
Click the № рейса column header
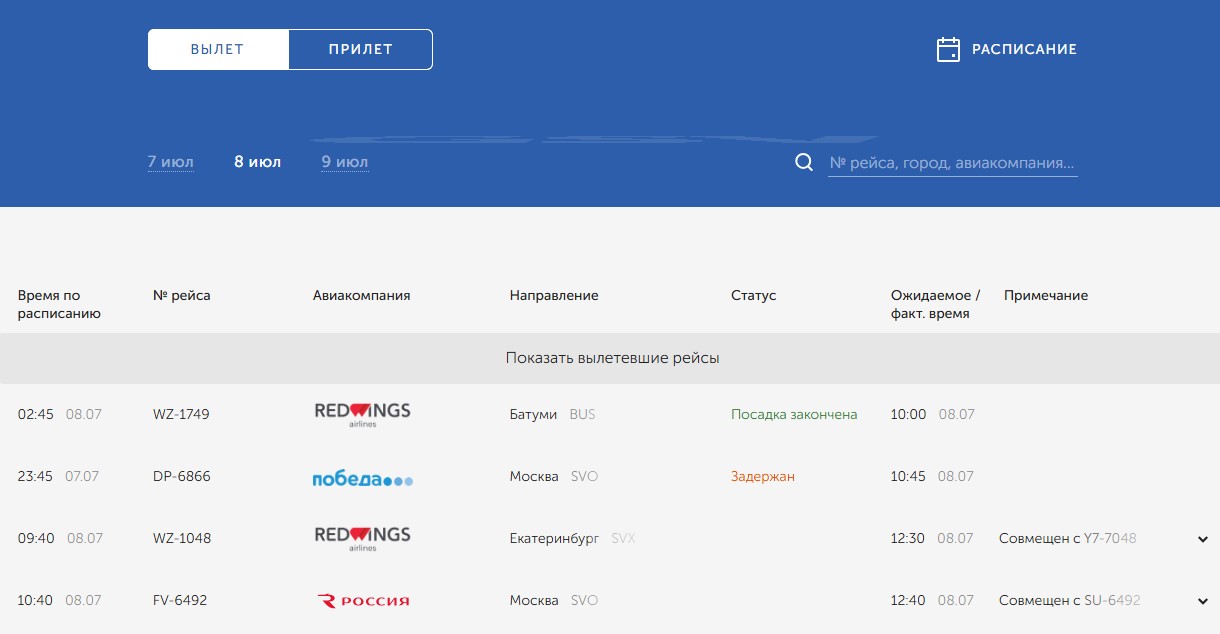[x=182, y=295]
